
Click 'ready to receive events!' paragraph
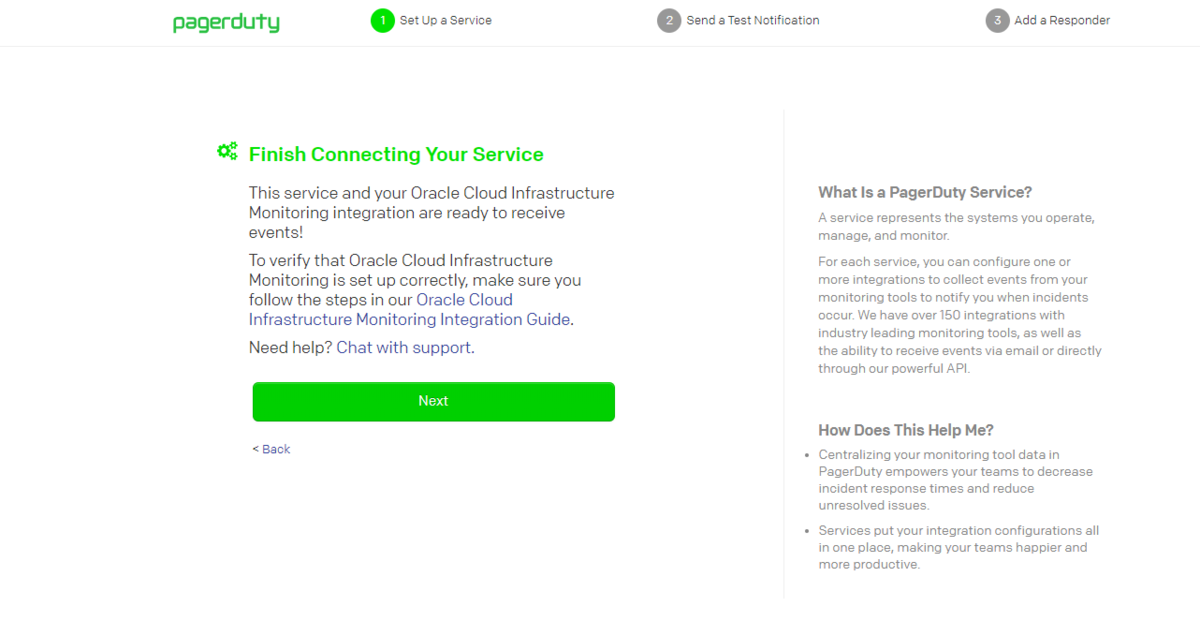(x=432, y=212)
